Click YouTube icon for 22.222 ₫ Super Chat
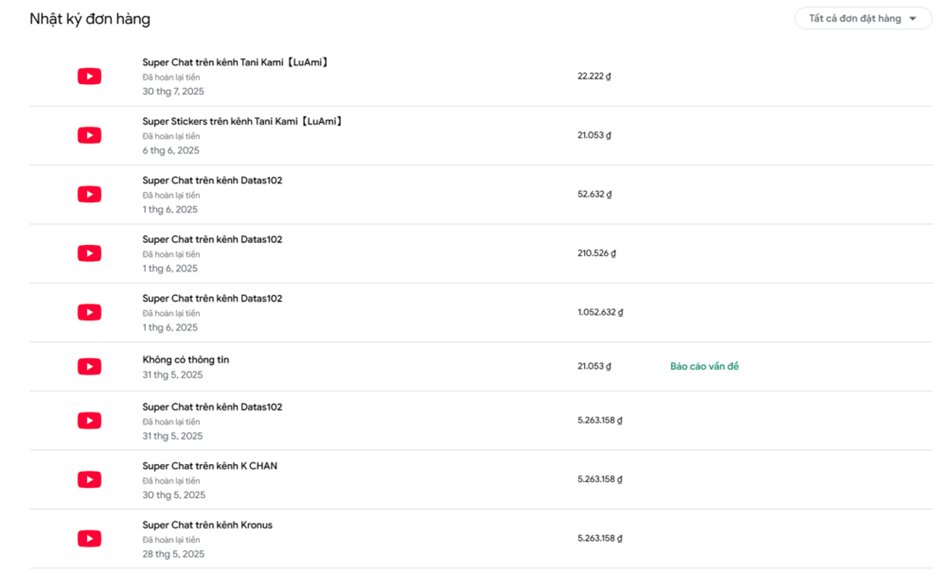Image resolution: width=940 pixels, height=571 pixels. tap(89, 76)
